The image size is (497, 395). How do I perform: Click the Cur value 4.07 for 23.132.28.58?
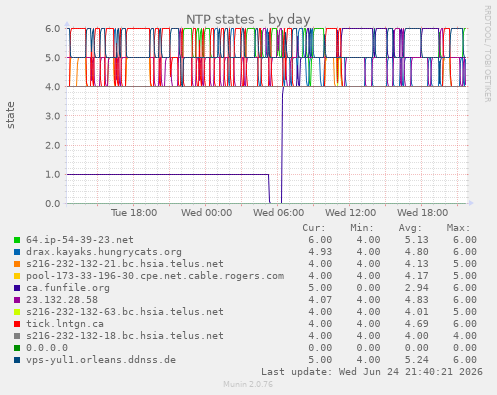tap(320, 300)
